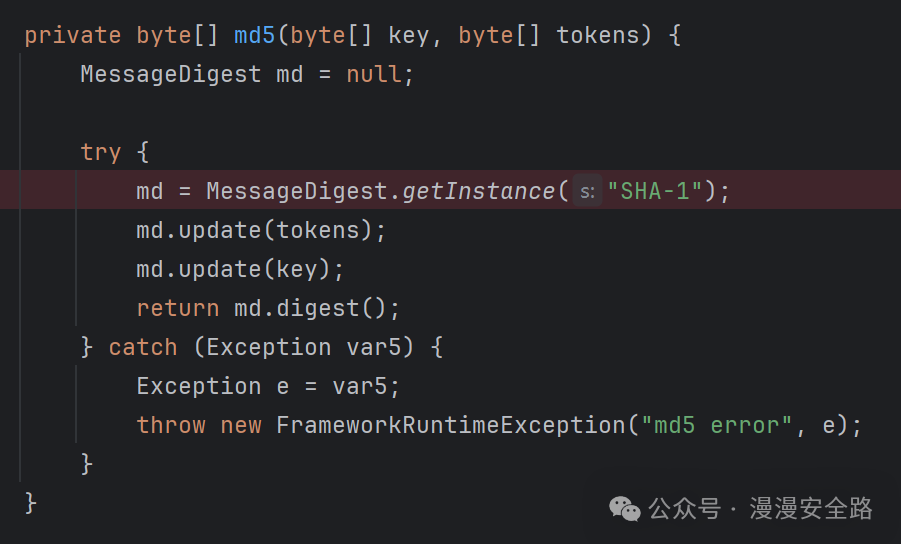Click the null keyword
Viewport: 901px width, 544px height.
[x=374, y=74]
